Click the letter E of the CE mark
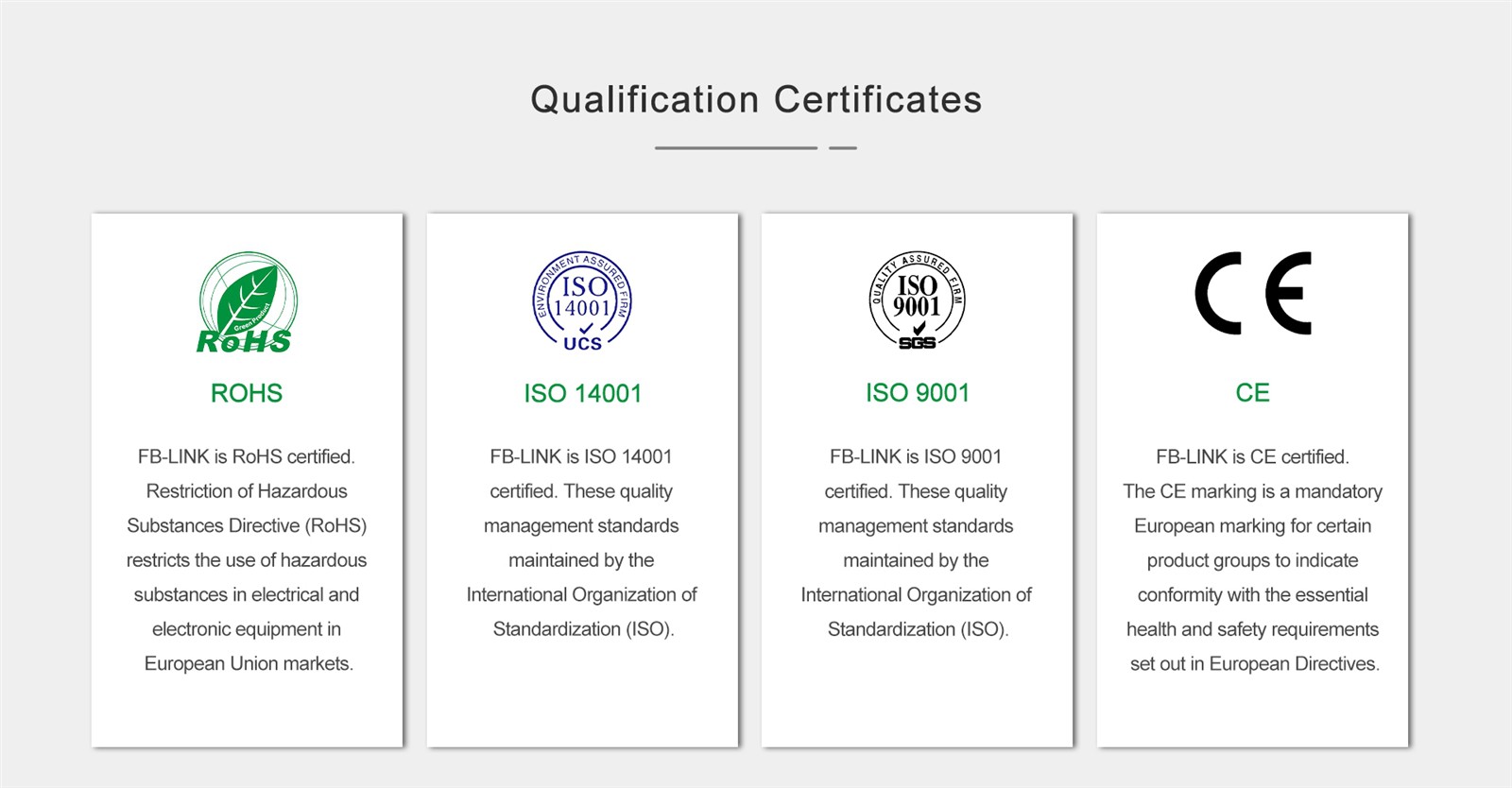The image size is (1512, 788). (x=1289, y=293)
